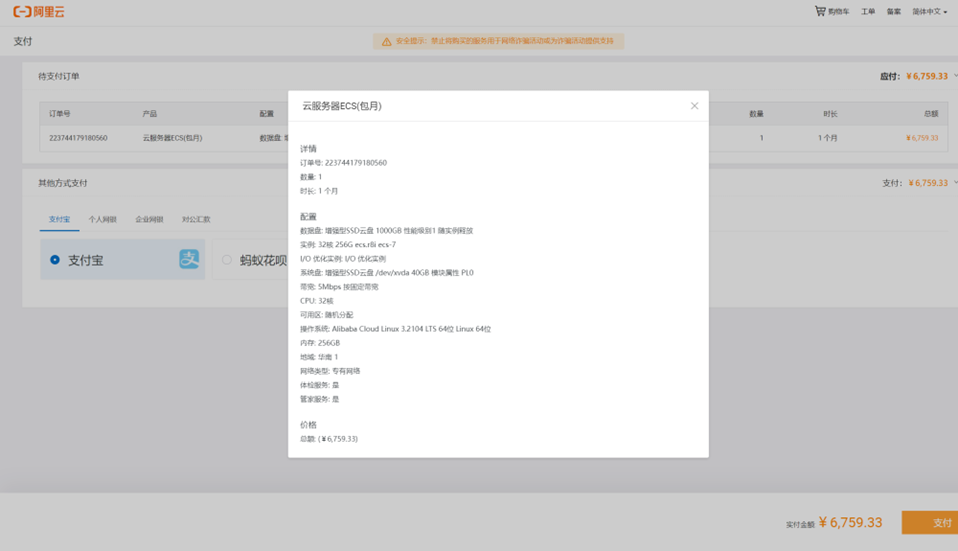
Task: Click the 数量 column header
Action: coord(756,114)
